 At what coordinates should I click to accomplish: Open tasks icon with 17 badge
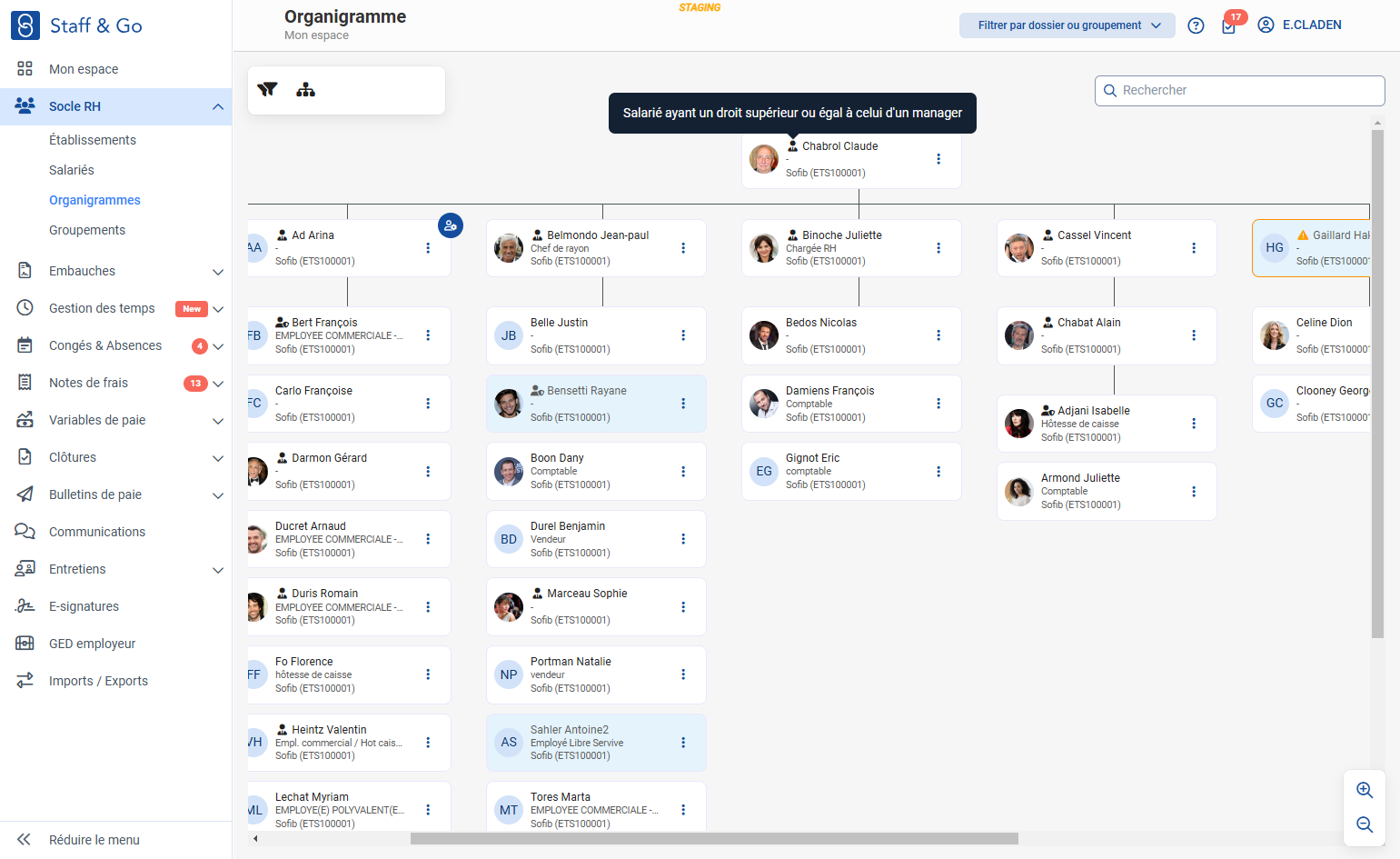click(x=1229, y=25)
